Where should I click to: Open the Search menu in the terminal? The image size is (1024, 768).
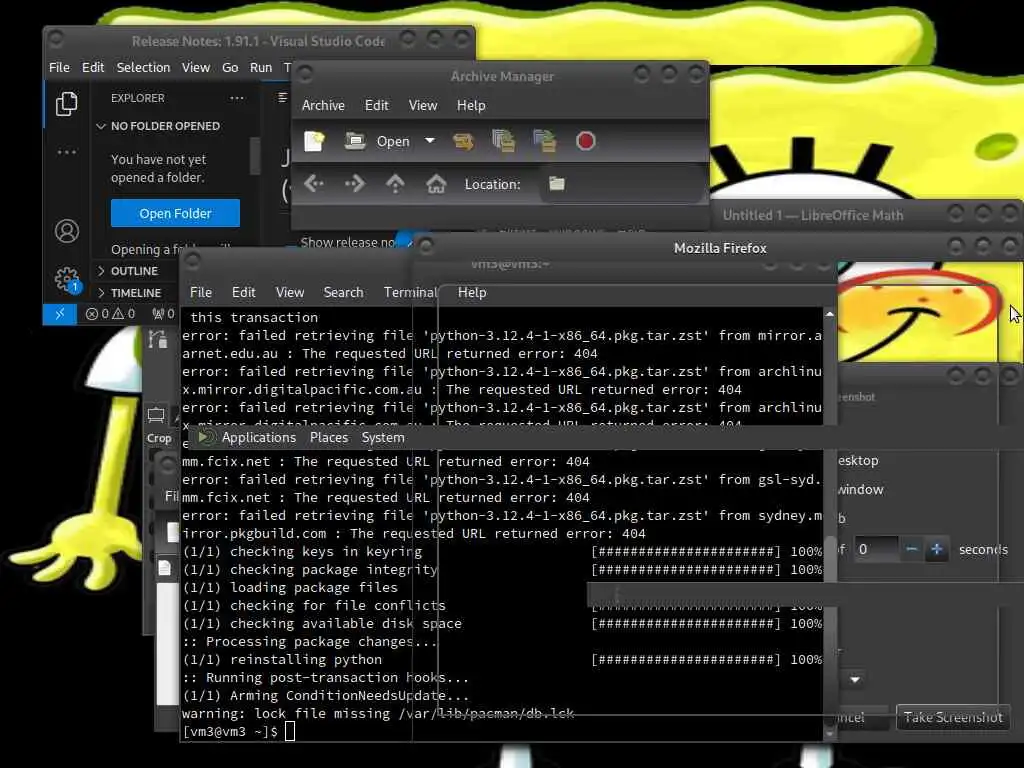coord(344,293)
